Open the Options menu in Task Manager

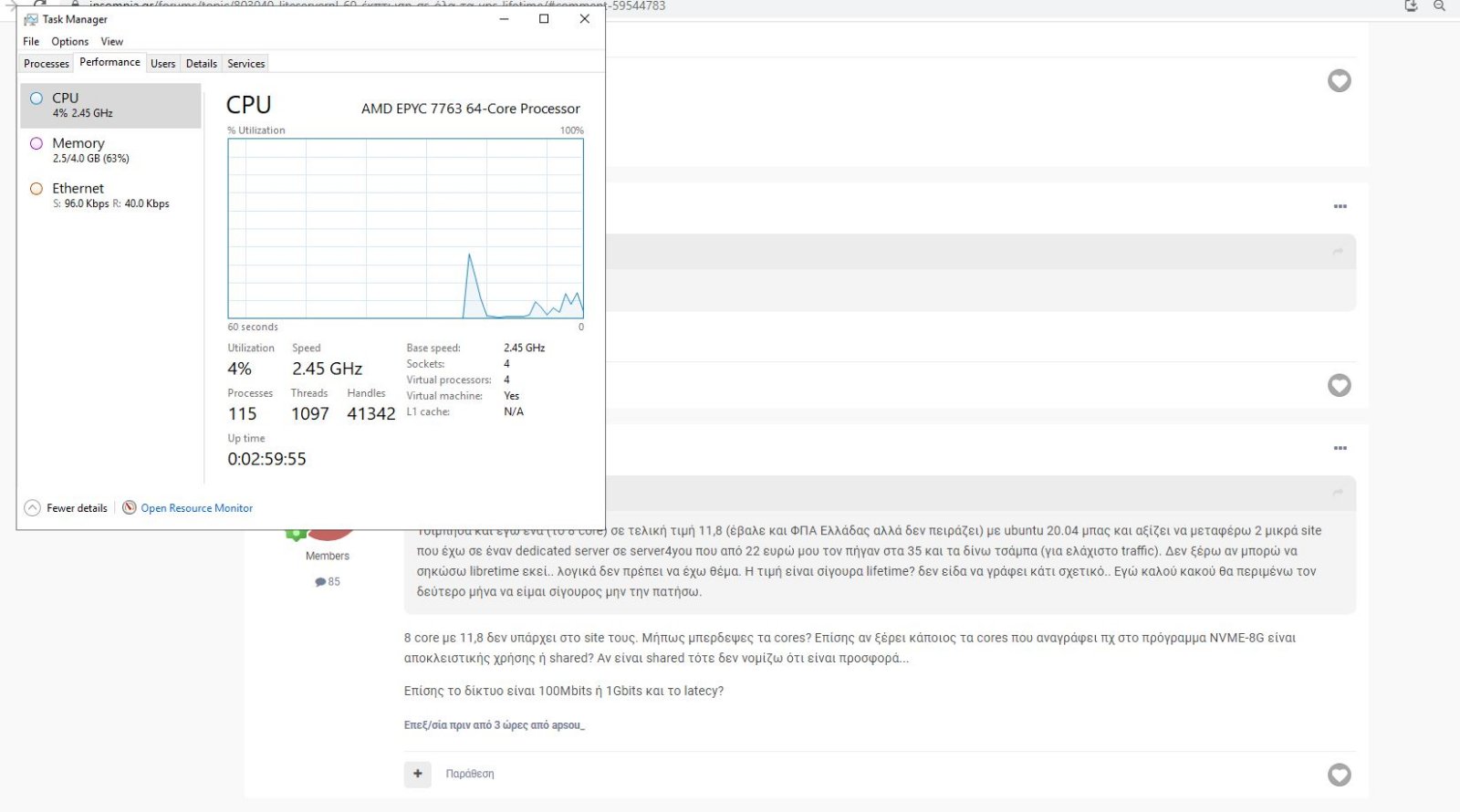[69, 41]
